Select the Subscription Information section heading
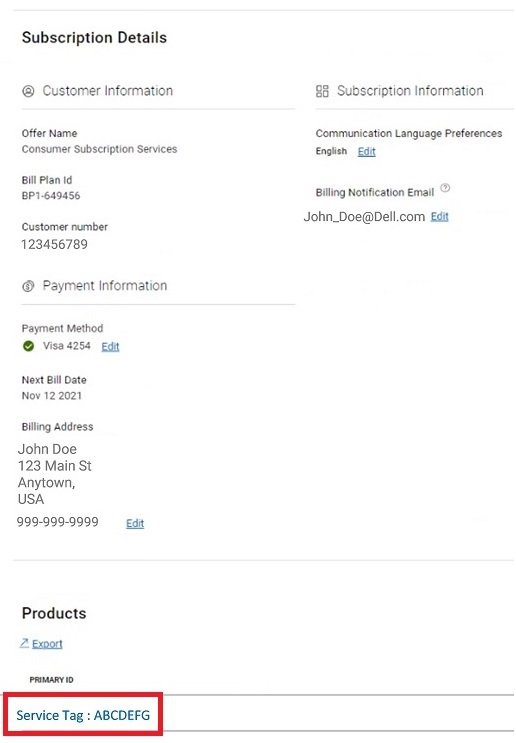Image resolution: width=516 pixels, height=743 pixels. point(410,91)
